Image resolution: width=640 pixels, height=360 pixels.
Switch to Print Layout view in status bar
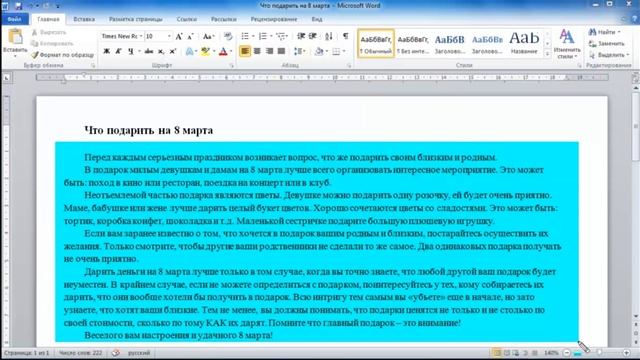click(497, 353)
